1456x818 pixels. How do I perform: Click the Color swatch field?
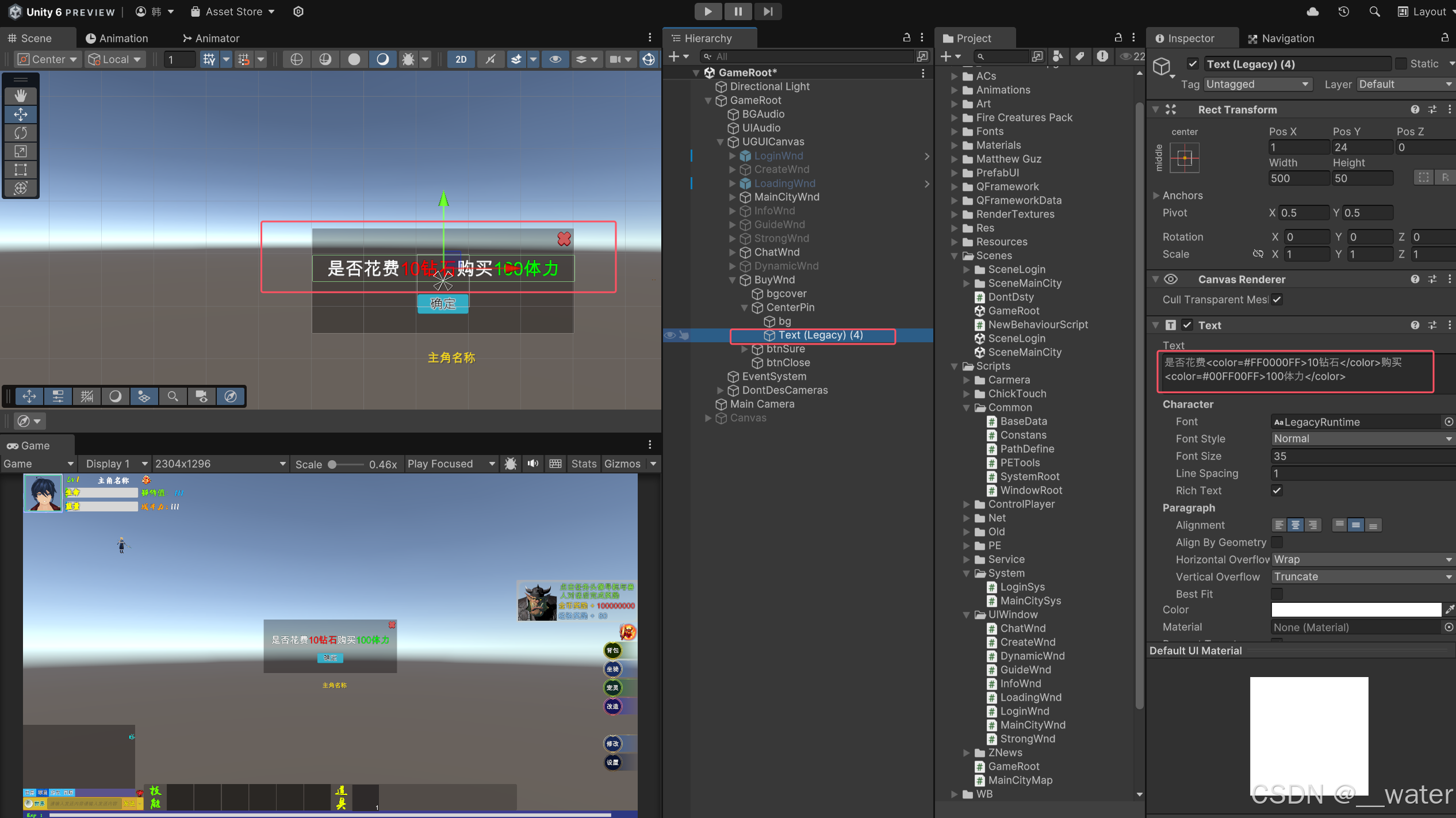[1356, 610]
